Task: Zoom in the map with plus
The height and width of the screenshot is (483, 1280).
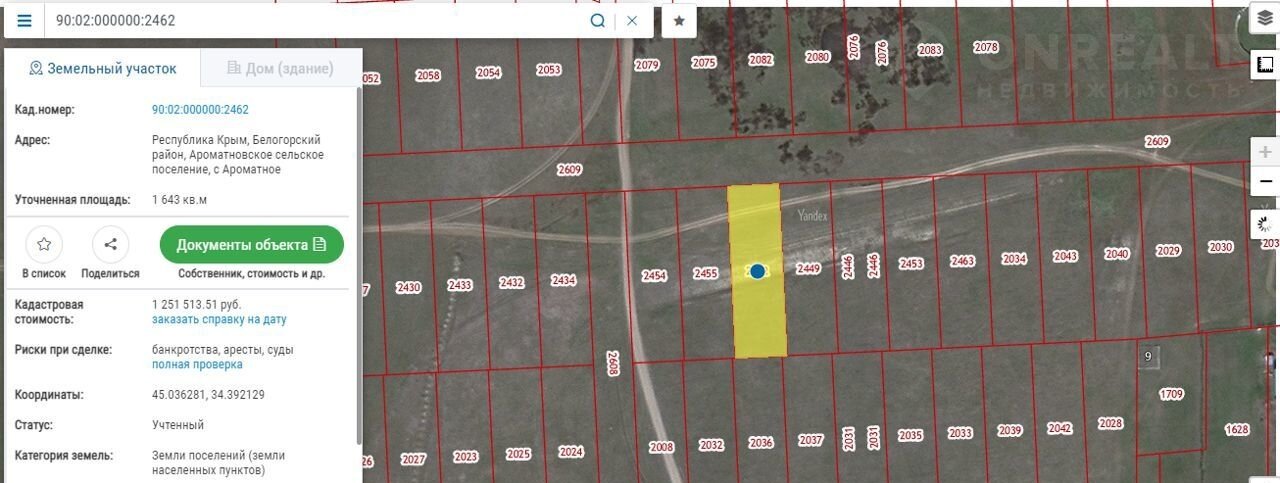Action: [1266, 152]
